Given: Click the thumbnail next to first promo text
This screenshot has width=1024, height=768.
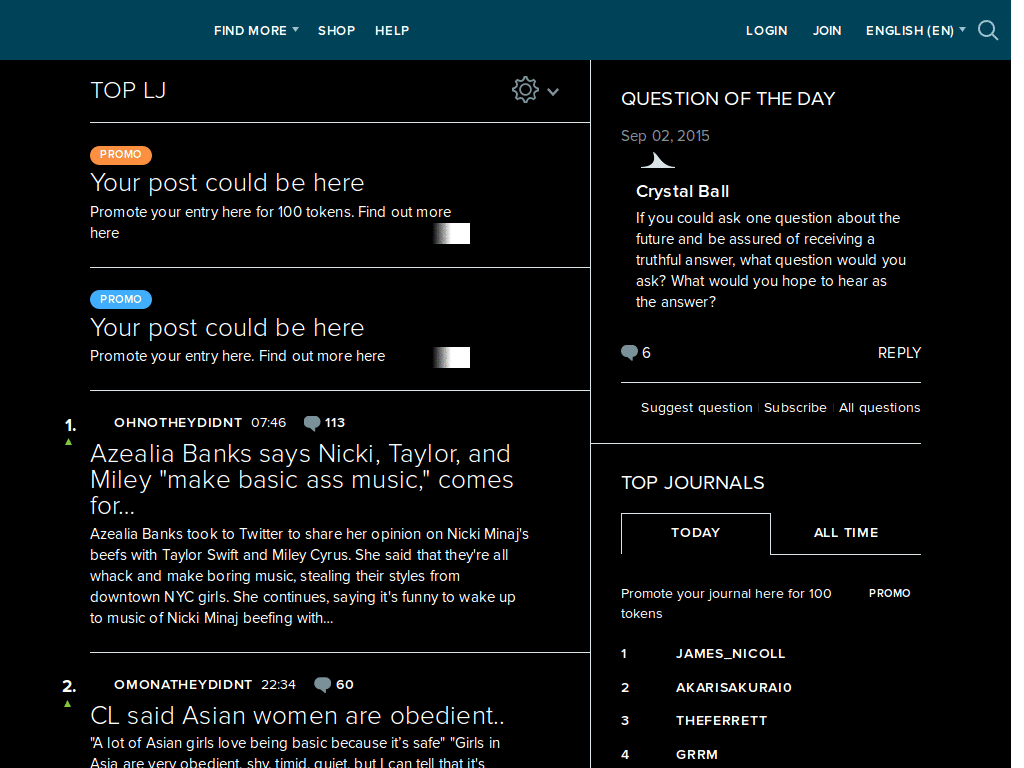Looking at the screenshot, I should click(x=451, y=233).
